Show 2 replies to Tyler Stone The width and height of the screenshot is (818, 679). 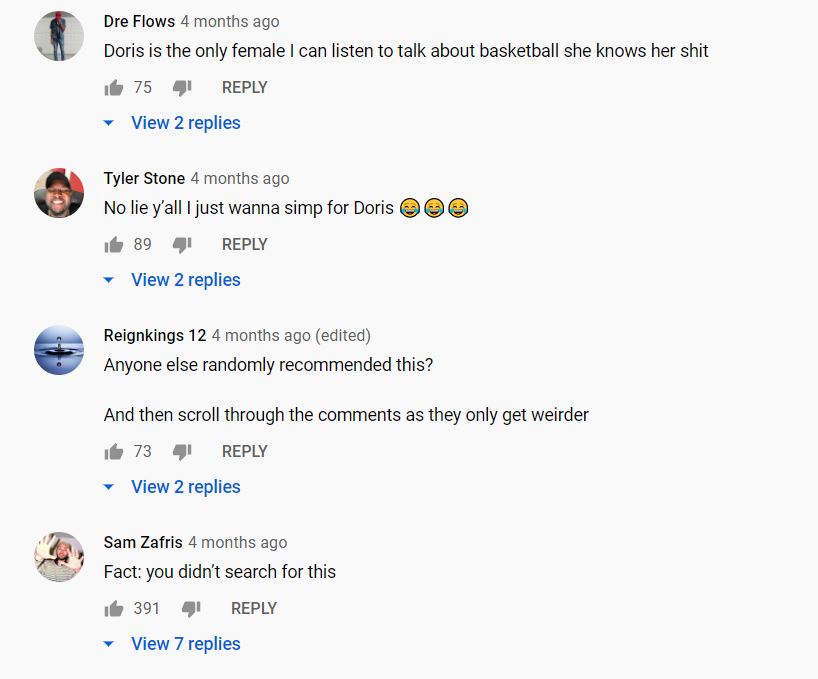(185, 280)
